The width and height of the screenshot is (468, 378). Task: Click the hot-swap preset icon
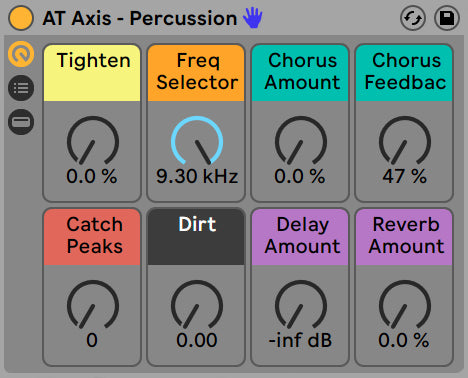click(413, 18)
